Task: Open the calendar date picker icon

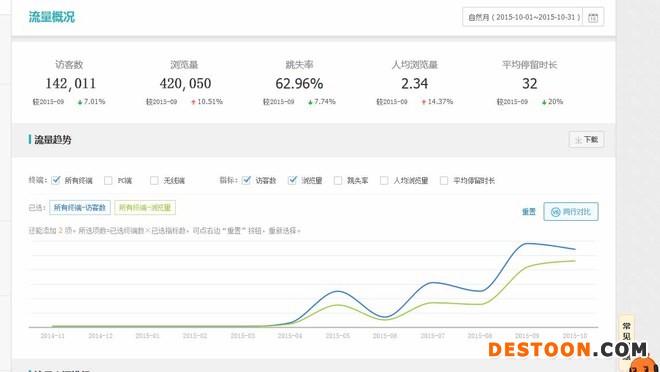Action: (593, 18)
